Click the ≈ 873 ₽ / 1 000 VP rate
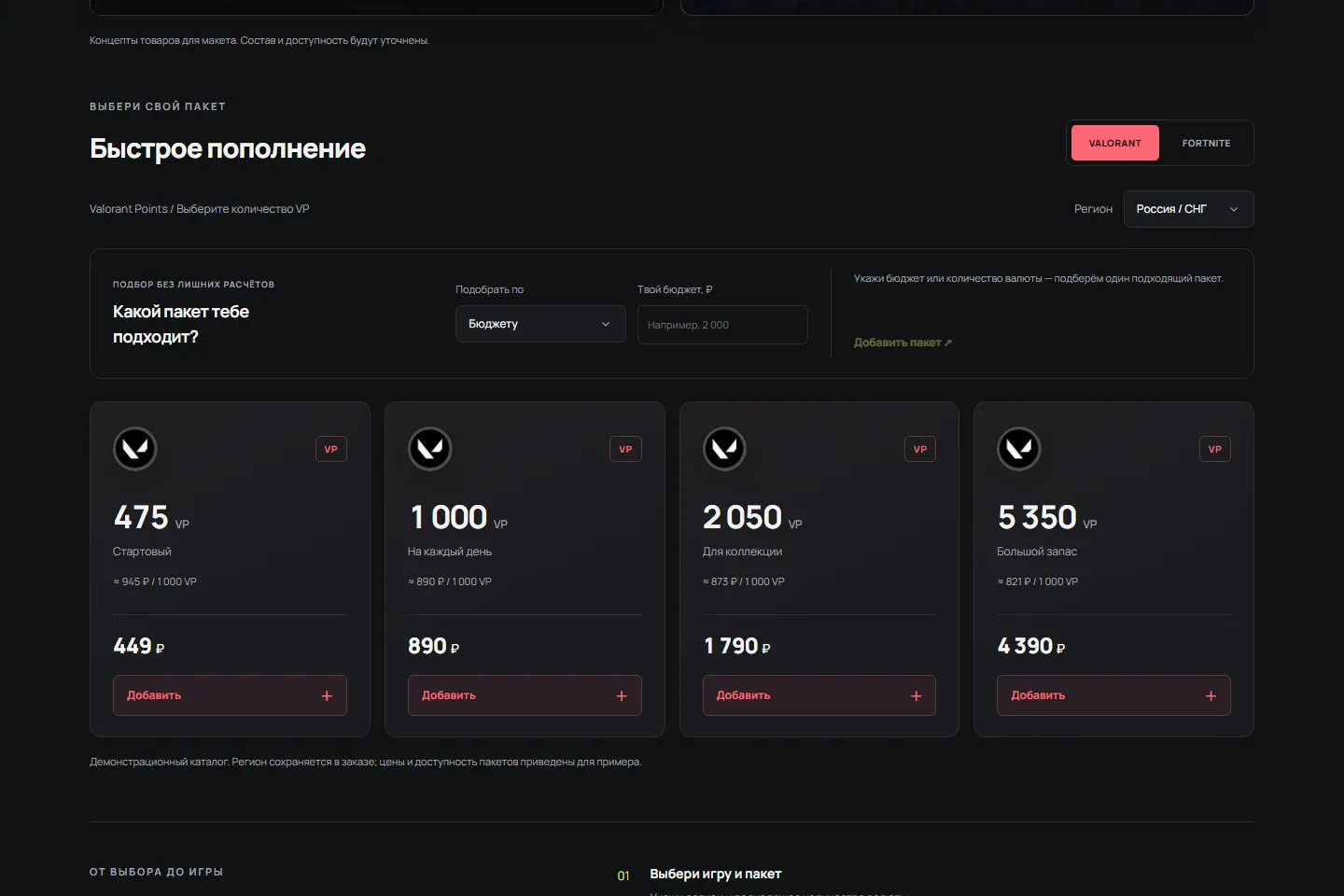The image size is (1344, 896). pos(744,581)
